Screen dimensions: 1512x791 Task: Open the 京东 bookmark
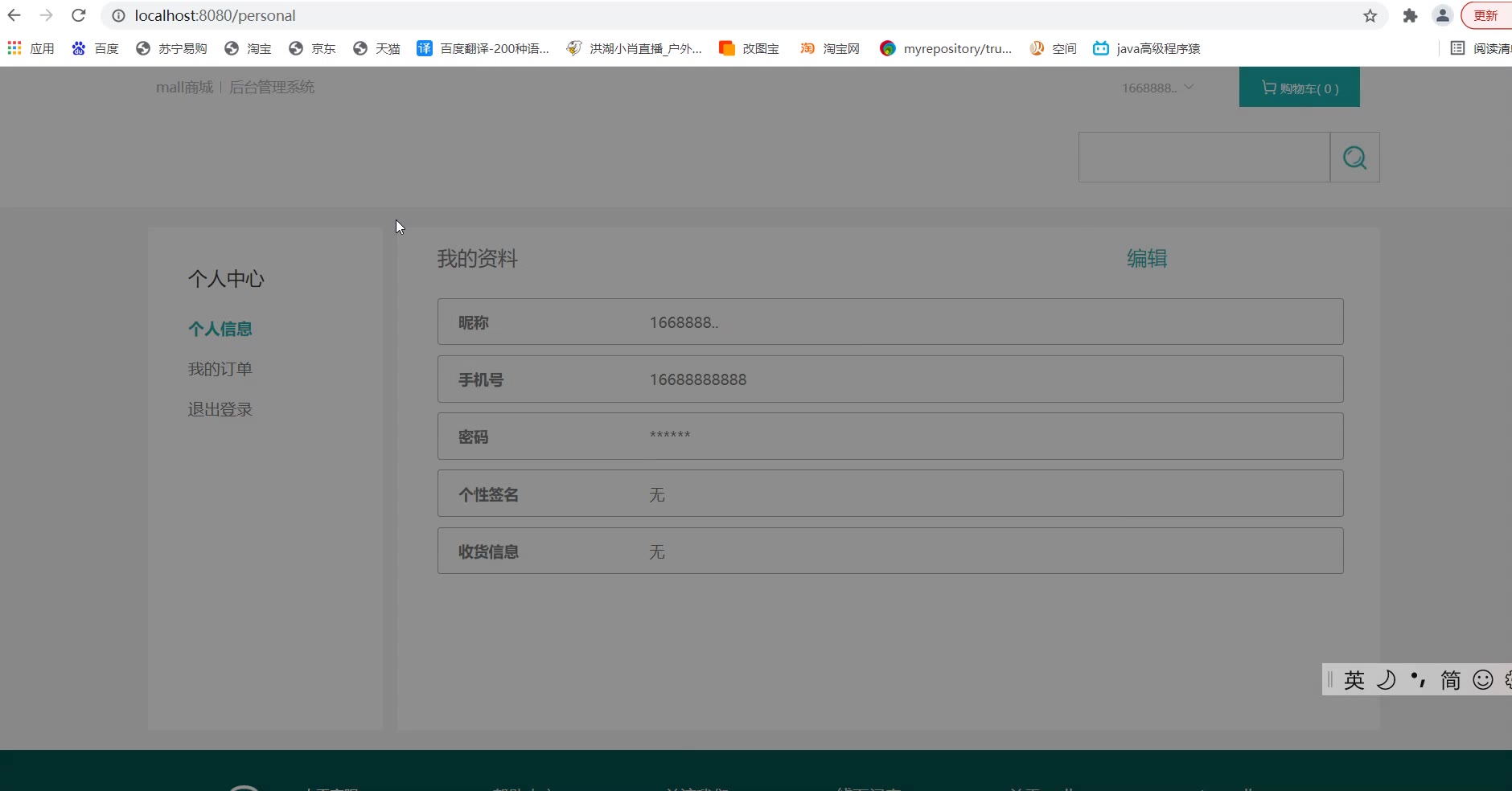tap(312, 48)
